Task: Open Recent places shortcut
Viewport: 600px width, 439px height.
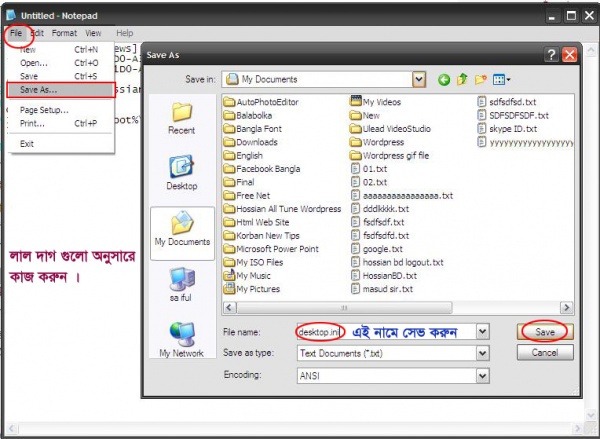Action: click(x=181, y=119)
